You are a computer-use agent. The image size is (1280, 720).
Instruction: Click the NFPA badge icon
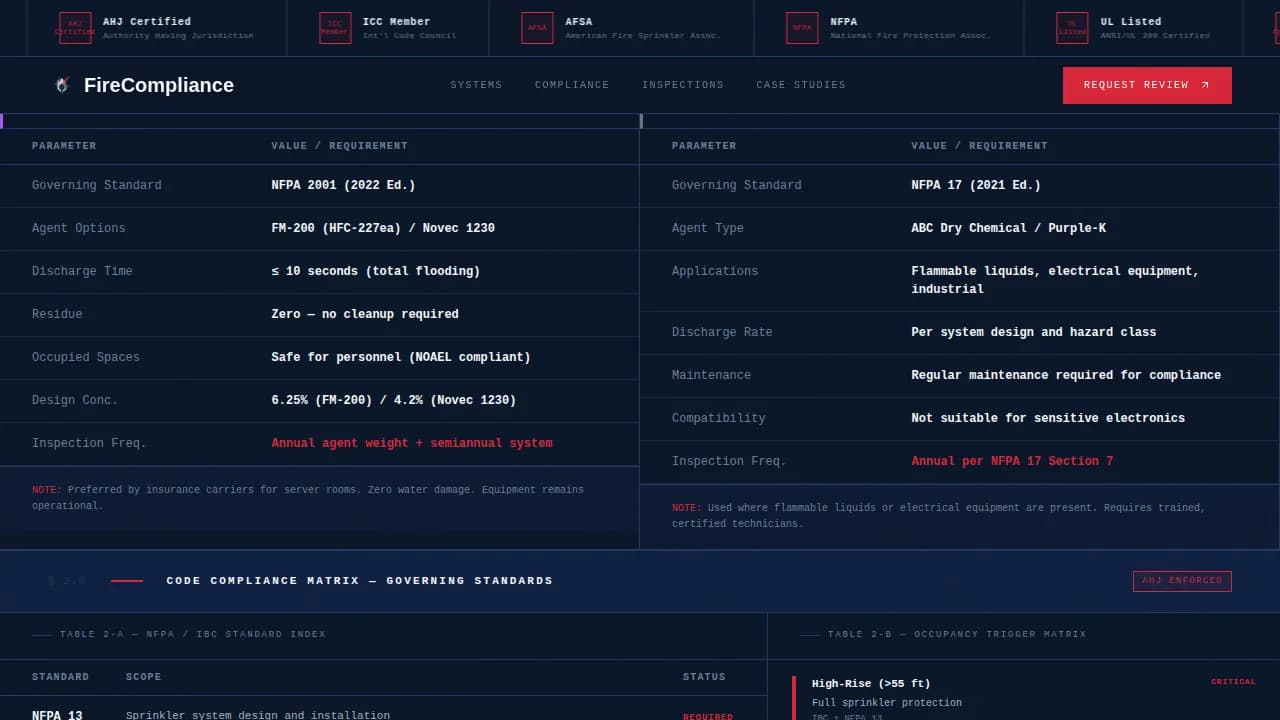point(802,28)
